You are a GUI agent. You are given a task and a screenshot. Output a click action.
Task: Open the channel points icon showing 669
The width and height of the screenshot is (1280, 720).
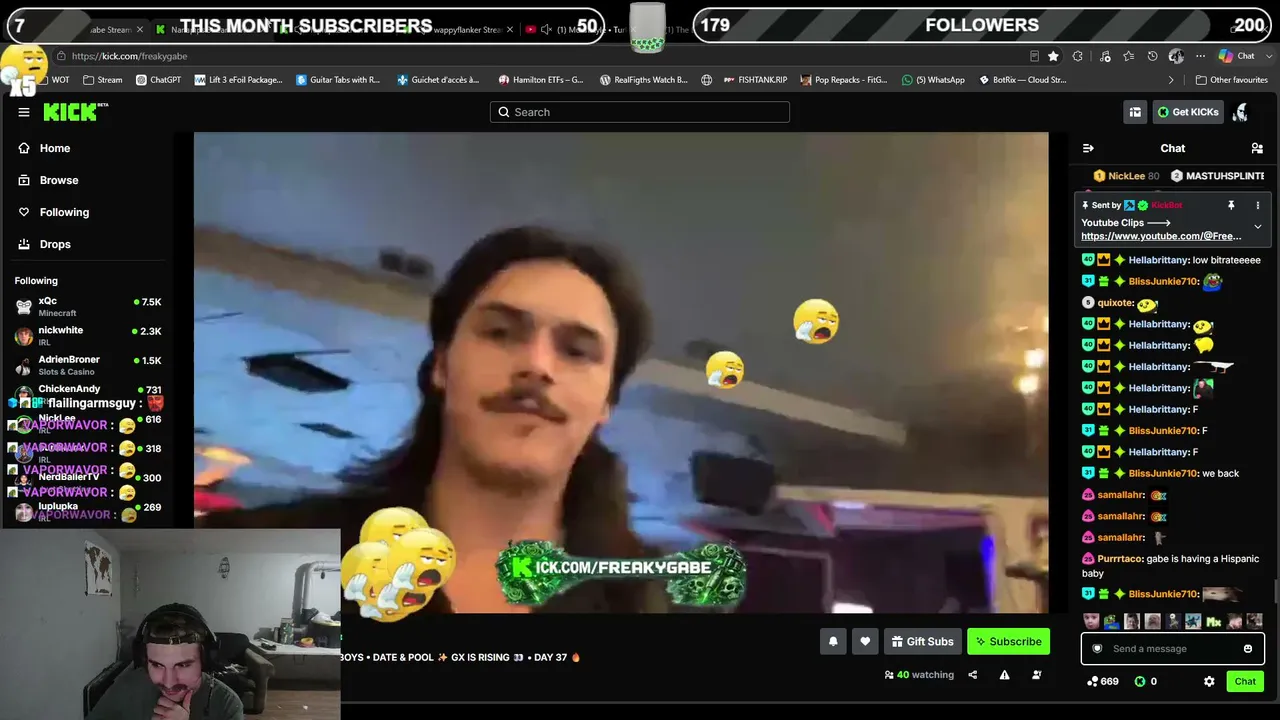click(x=1103, y=681)
